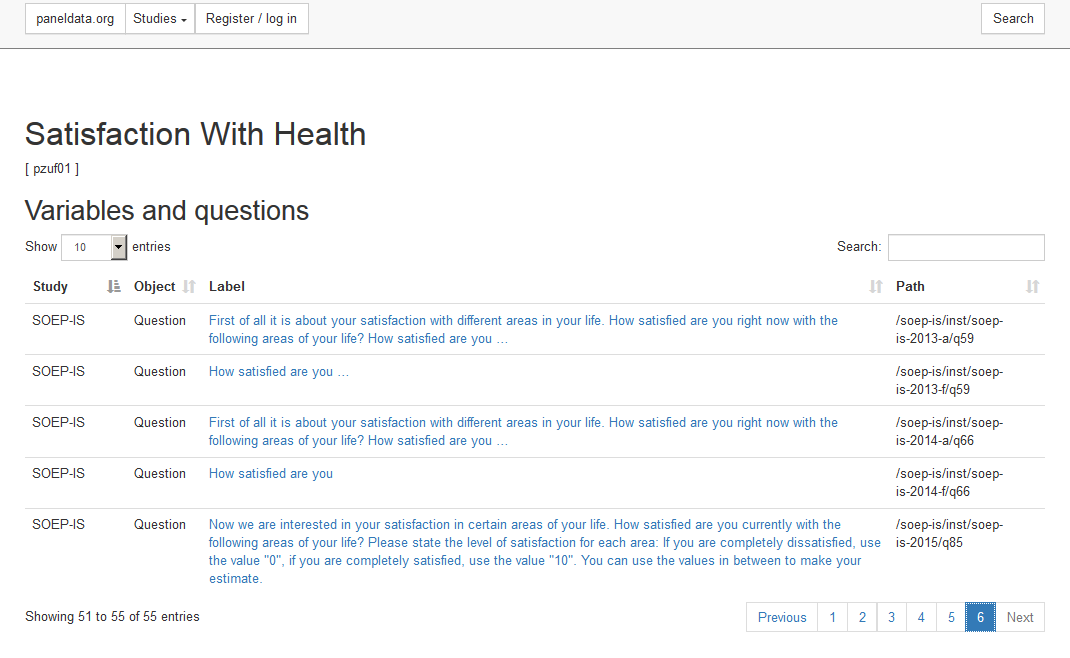Expand the Studies dropdown menu
This screenshot has height=658, width=1070.
pos(160,18)
